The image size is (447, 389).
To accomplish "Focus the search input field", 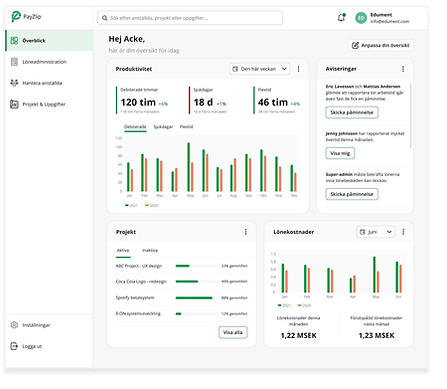I will click(190, 18).
